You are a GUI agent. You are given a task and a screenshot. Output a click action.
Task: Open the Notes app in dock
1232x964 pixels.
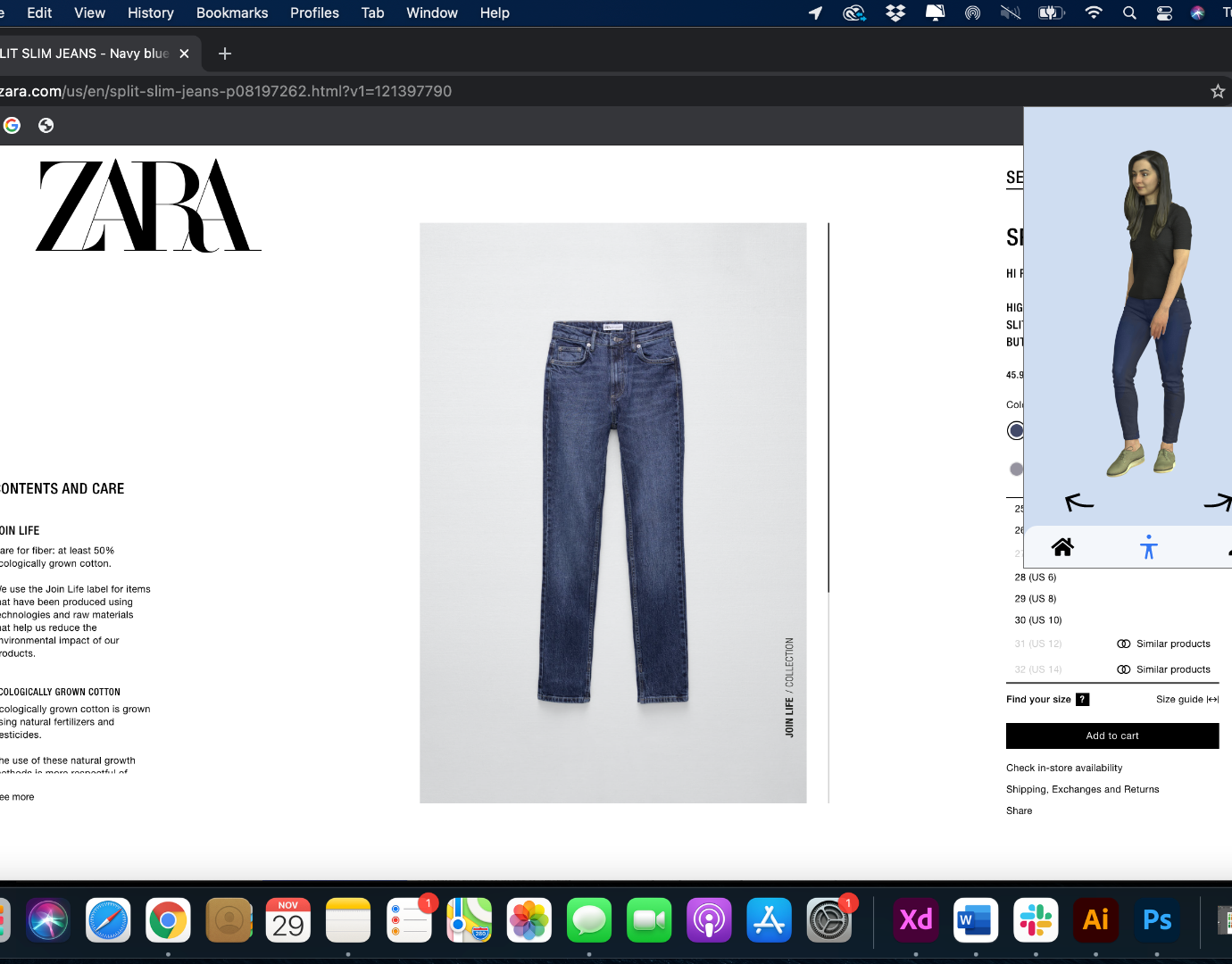(348, 920)
